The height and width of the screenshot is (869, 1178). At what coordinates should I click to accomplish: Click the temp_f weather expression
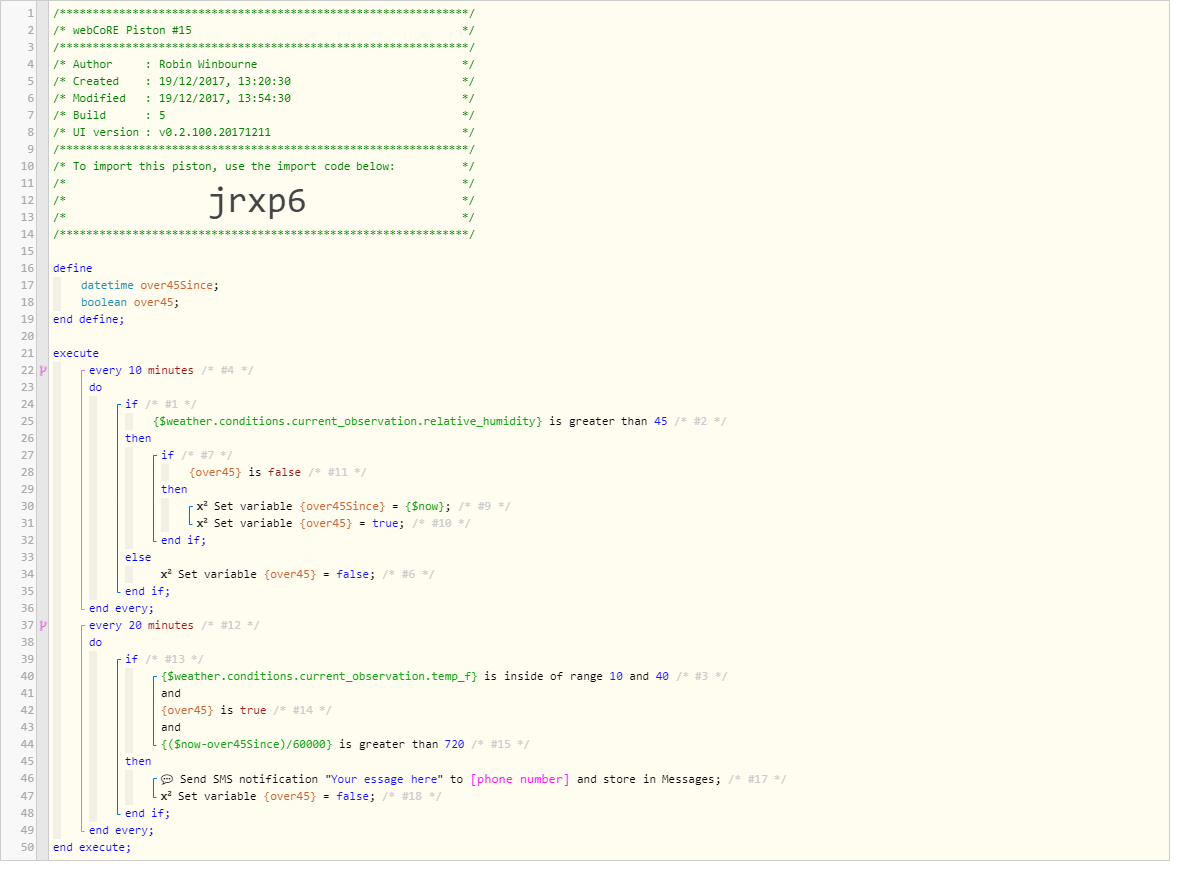319,676
